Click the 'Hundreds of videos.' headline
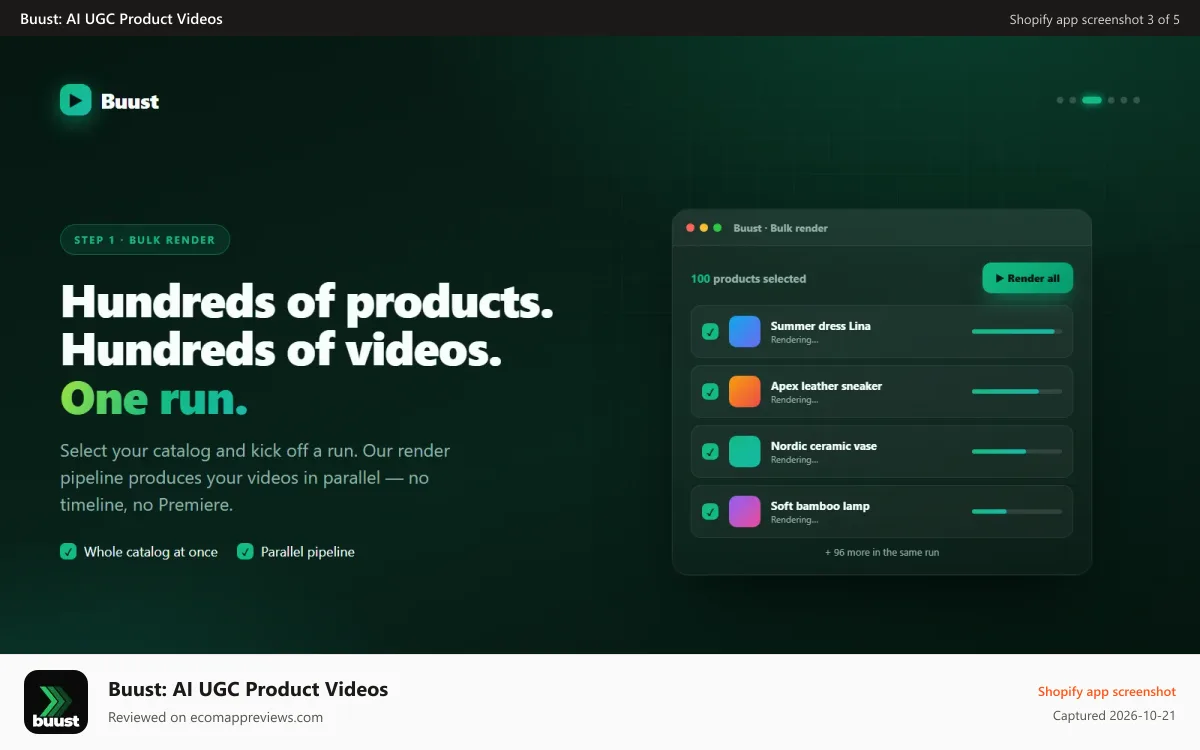The width and height of the screenshot is (1200, 750). (x=281, y=350)
